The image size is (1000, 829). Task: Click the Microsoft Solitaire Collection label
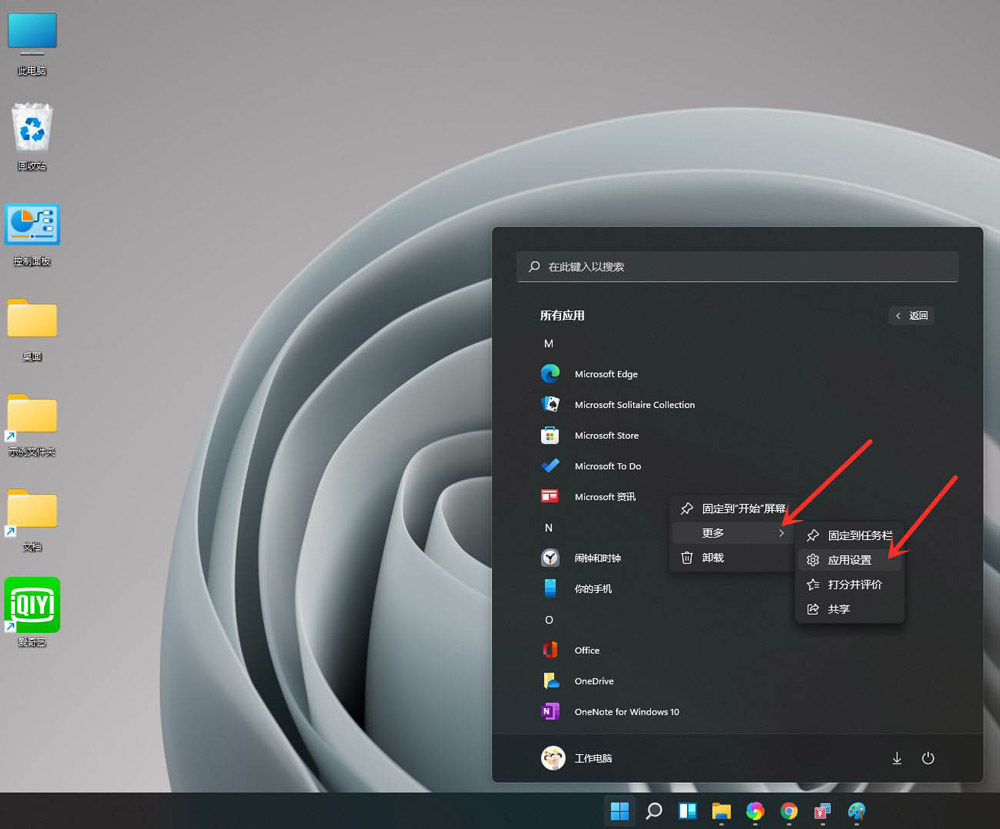tap(635, 404)
